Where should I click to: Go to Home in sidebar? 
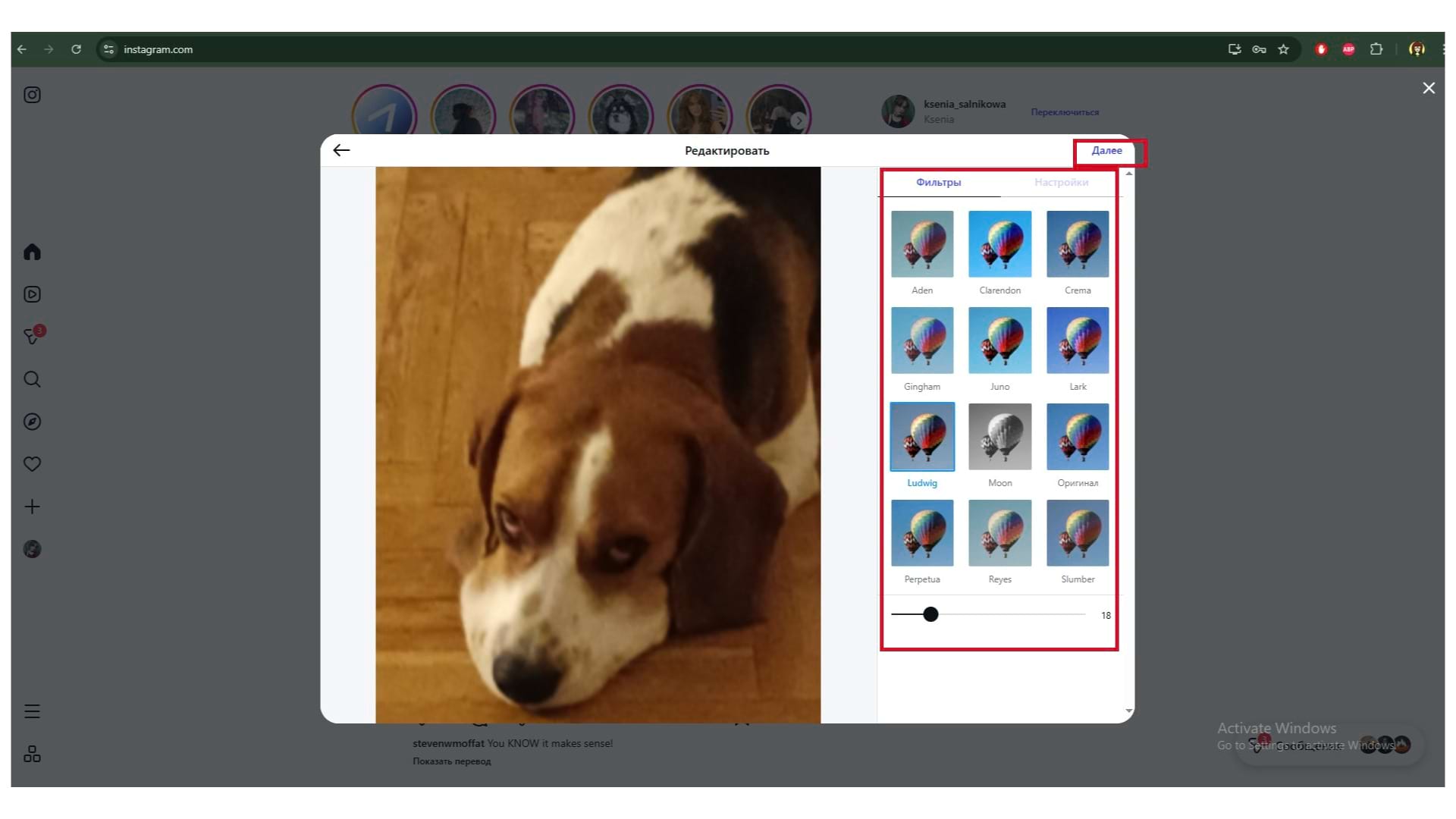32,252
